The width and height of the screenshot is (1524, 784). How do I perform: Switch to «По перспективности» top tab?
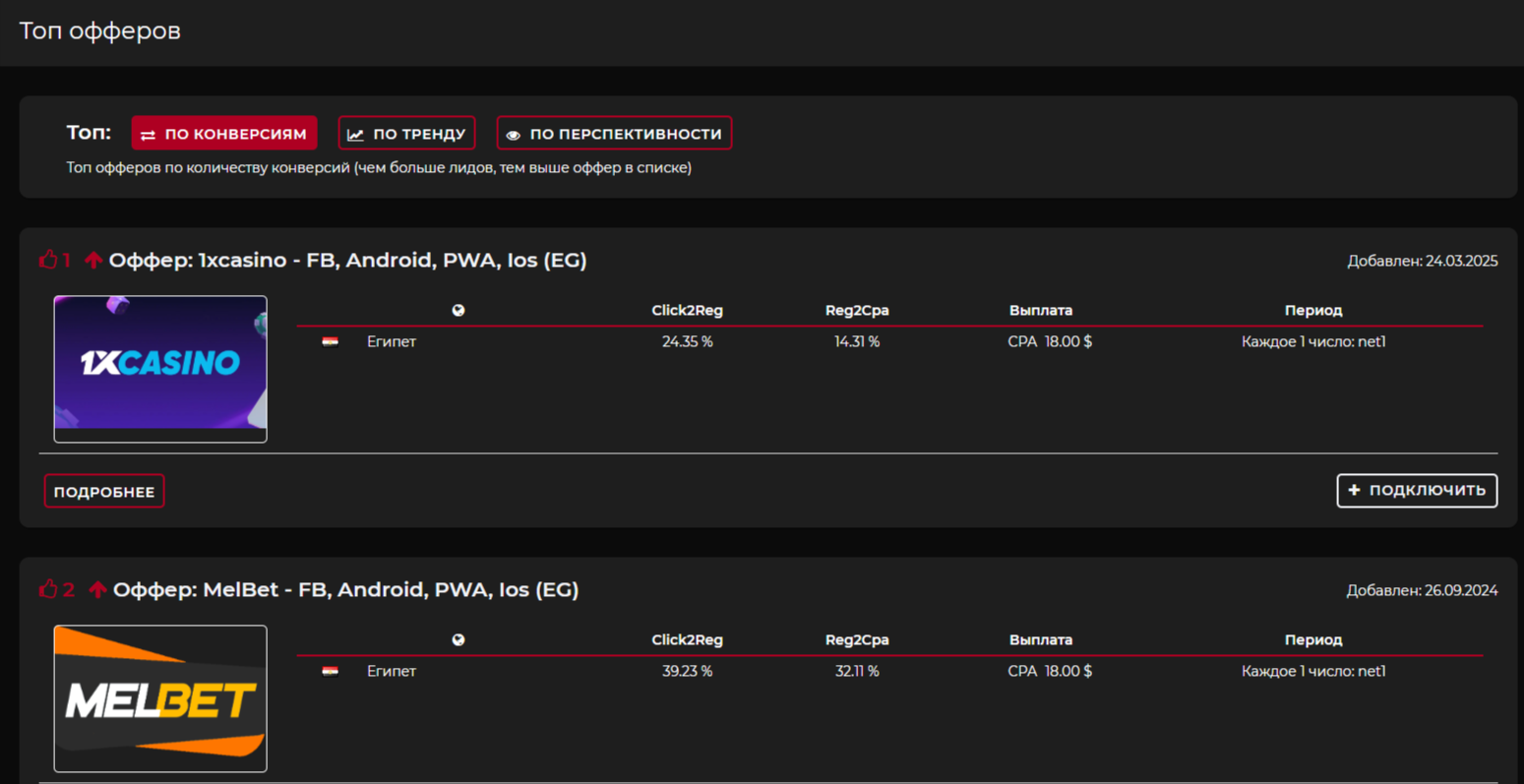point(614,134)
